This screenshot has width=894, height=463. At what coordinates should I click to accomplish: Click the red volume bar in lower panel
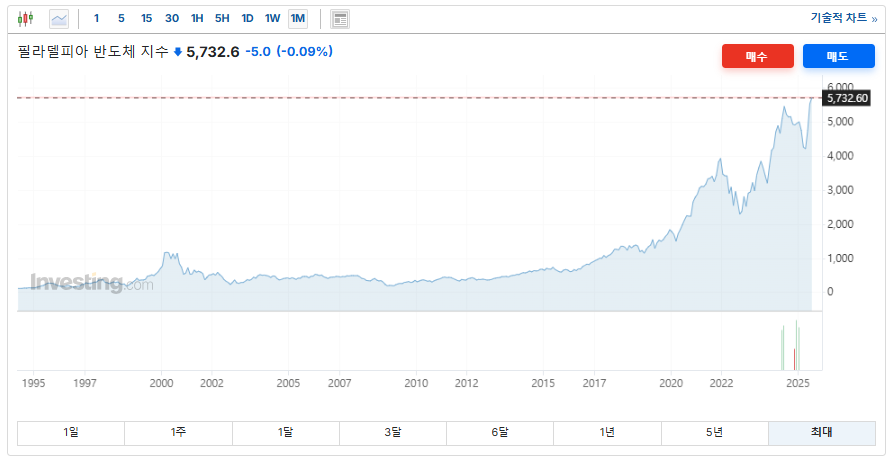tap(794, 359)
